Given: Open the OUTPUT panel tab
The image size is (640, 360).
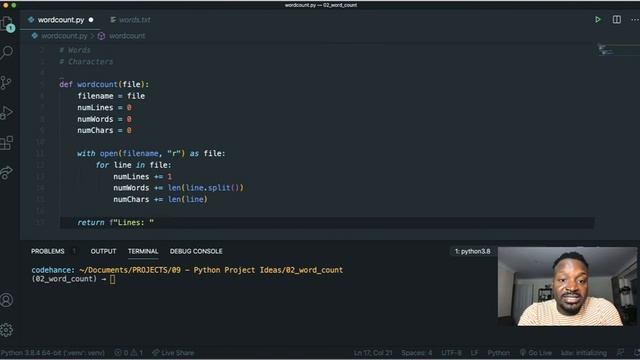Looking at the screenshot, I should point(103,251).
